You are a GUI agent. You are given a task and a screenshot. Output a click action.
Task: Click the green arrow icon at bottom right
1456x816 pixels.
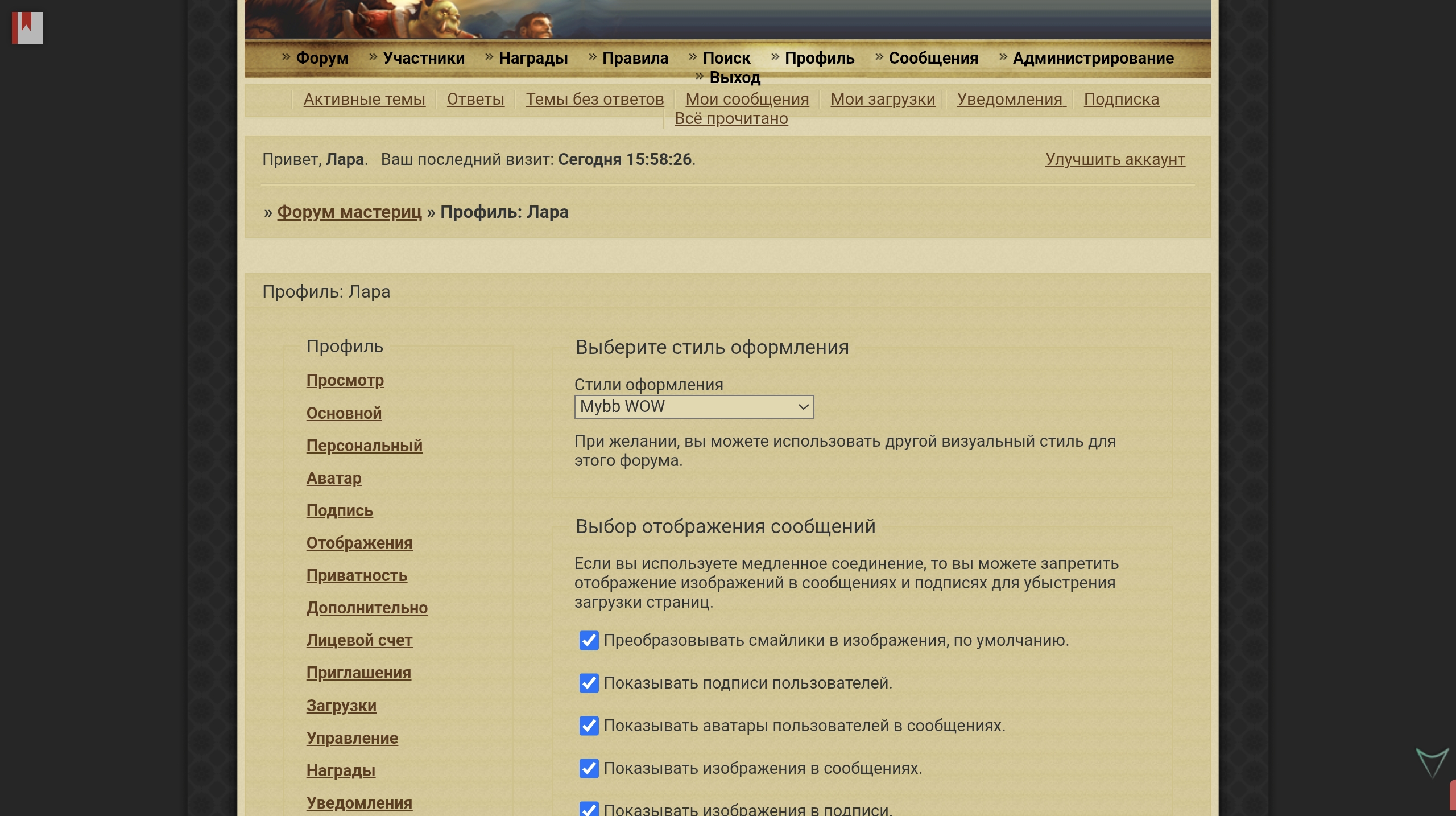pos(1432,763)
